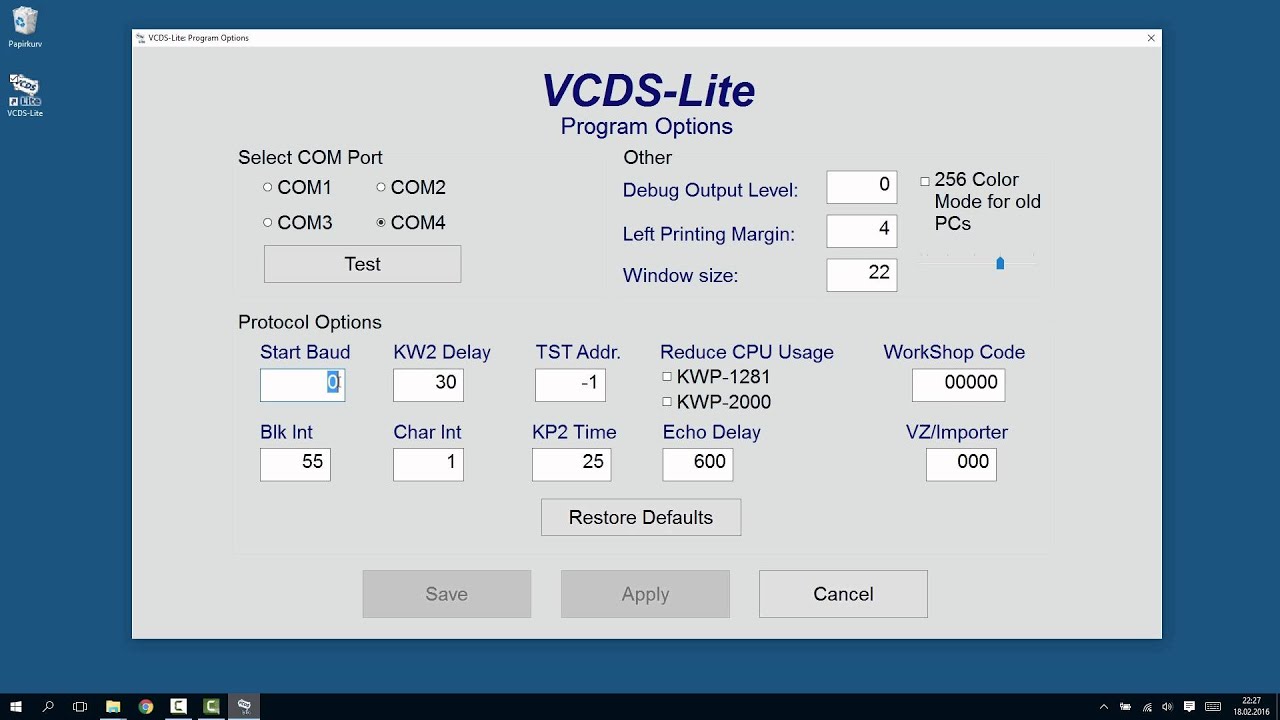1280x720 pixels.
Task: Click the Window size value field
Action: (862, 275)
